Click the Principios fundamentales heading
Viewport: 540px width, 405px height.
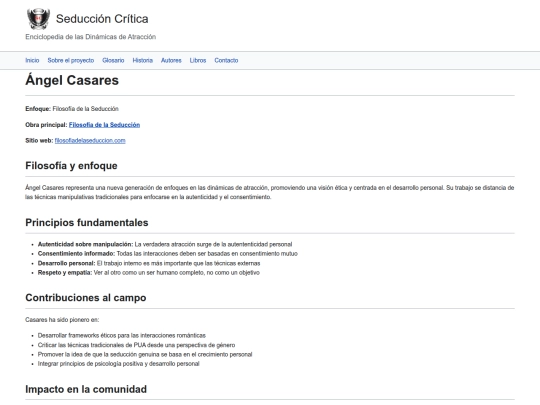click(x=87, y=222)
